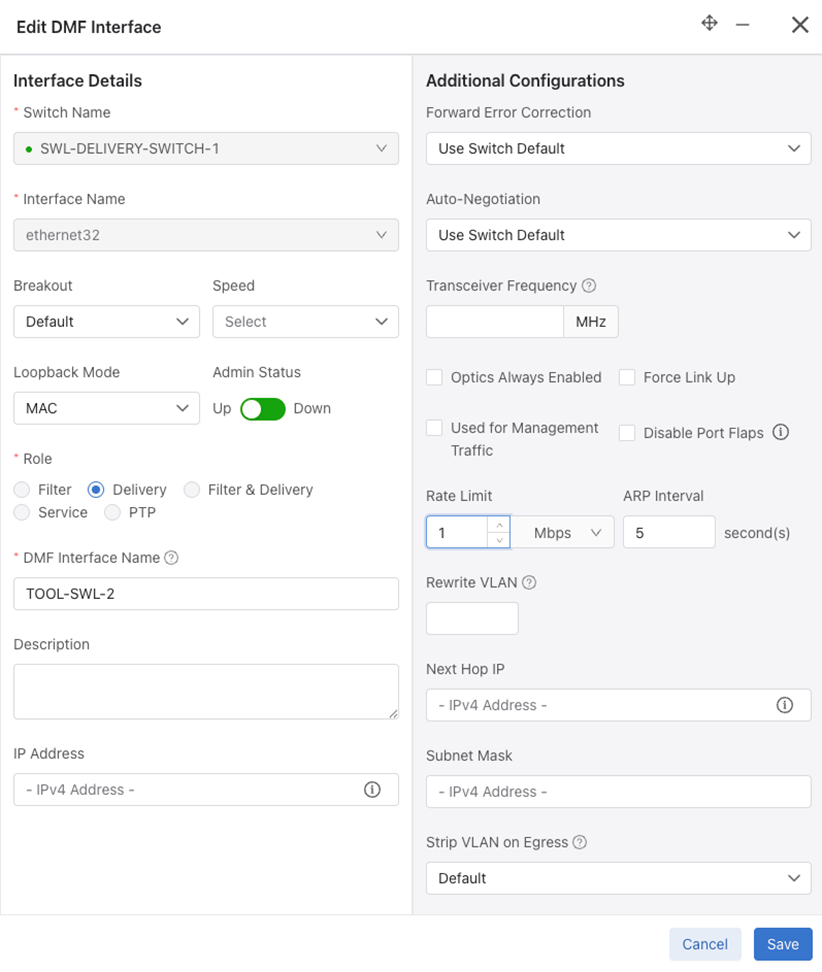Enable Optics Always Enabled checkbox

pyautogui.click(x=435, y=378)
